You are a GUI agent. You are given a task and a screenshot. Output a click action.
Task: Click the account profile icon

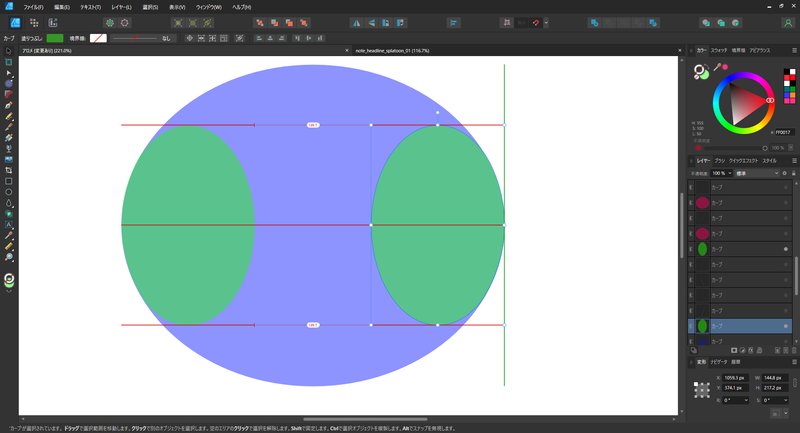click(788, 23)
